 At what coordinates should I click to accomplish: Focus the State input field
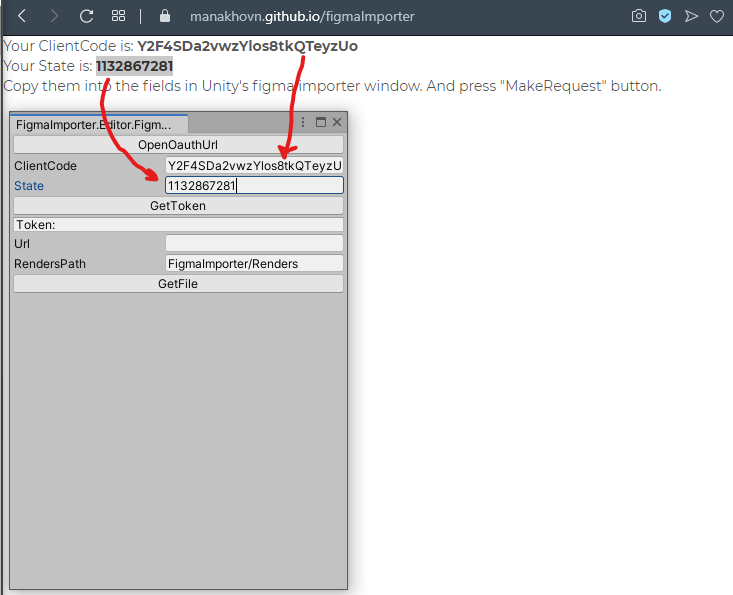[254, 186]
